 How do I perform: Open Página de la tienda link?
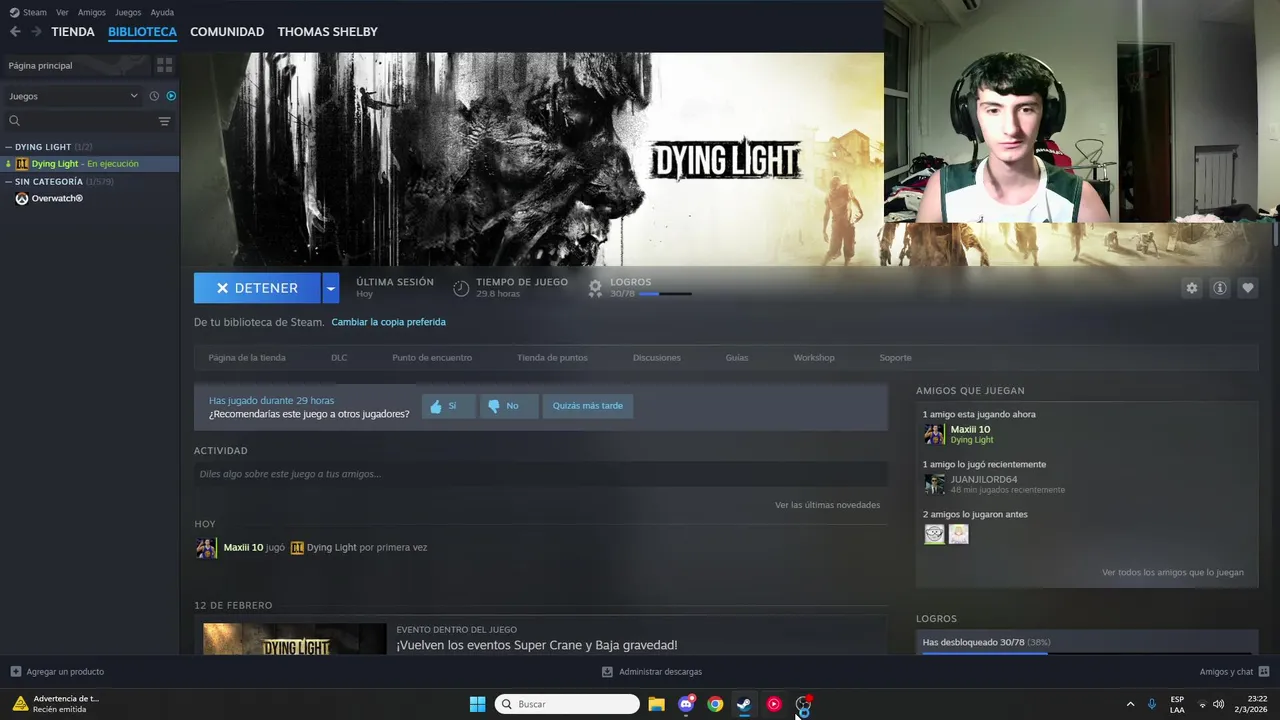pyautogui.click(x=247, y=357)
